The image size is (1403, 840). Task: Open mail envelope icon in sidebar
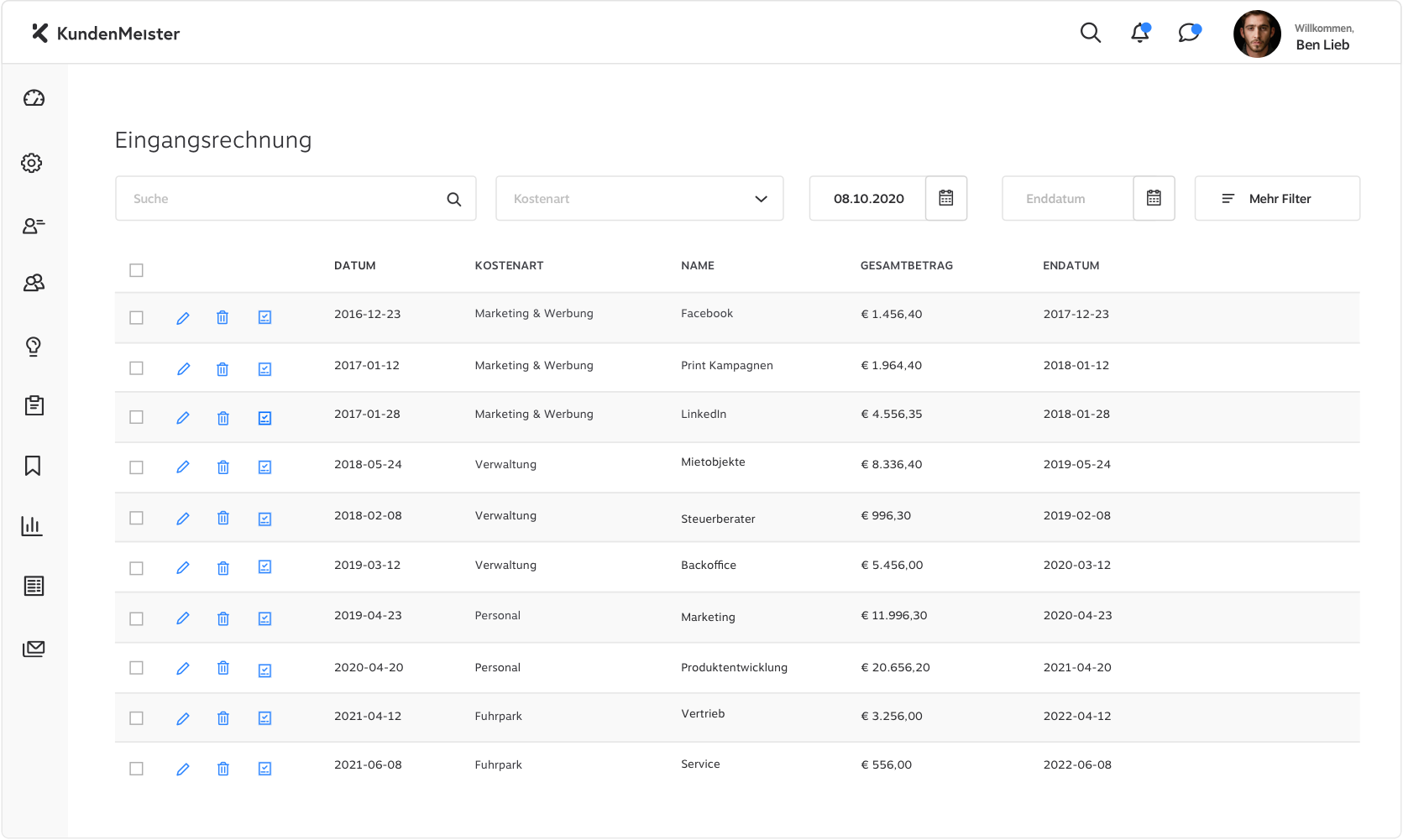coord(34,649)
